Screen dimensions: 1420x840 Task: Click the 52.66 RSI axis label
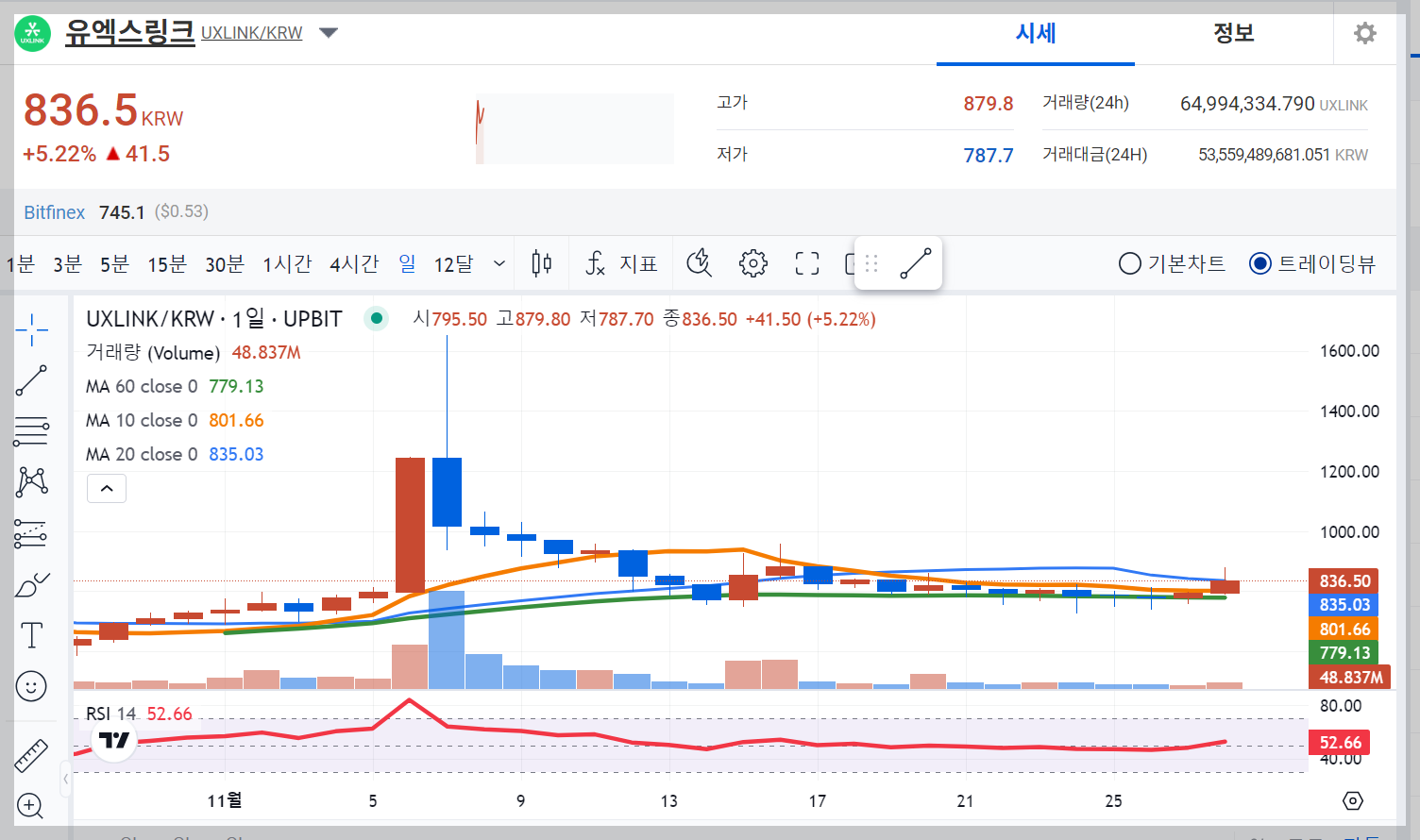click(x=1340, y=743)
